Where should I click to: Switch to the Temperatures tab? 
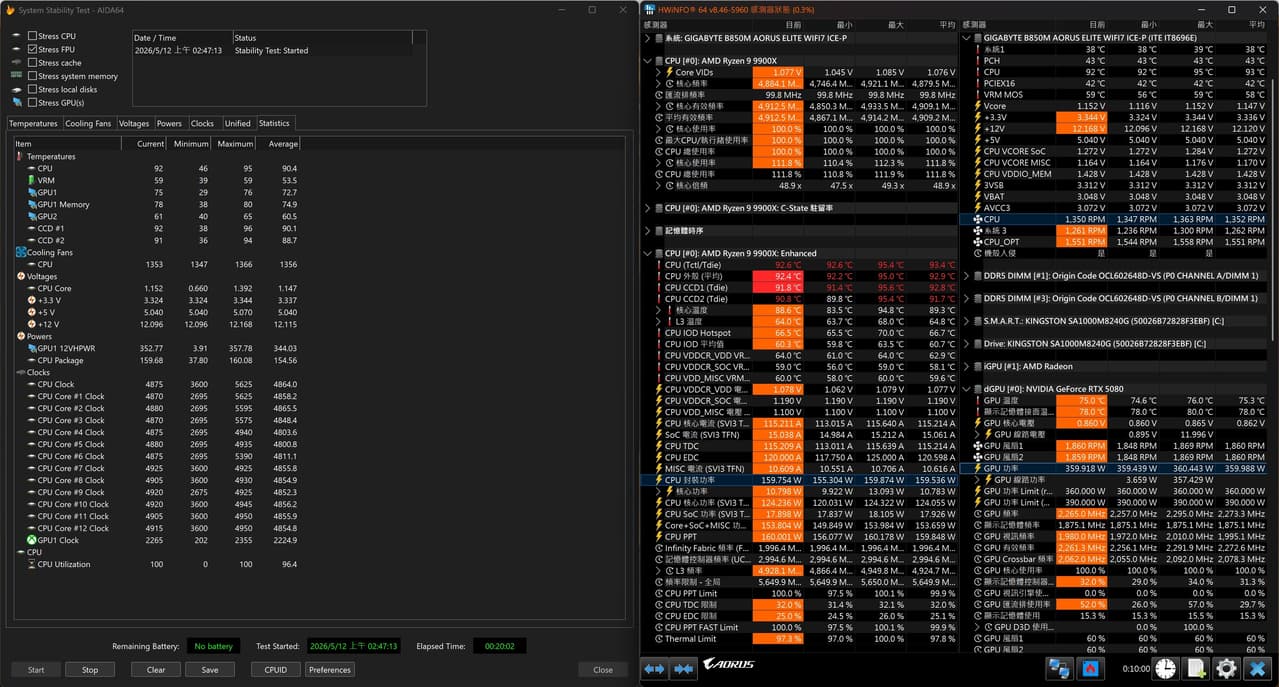pos(33,124)
